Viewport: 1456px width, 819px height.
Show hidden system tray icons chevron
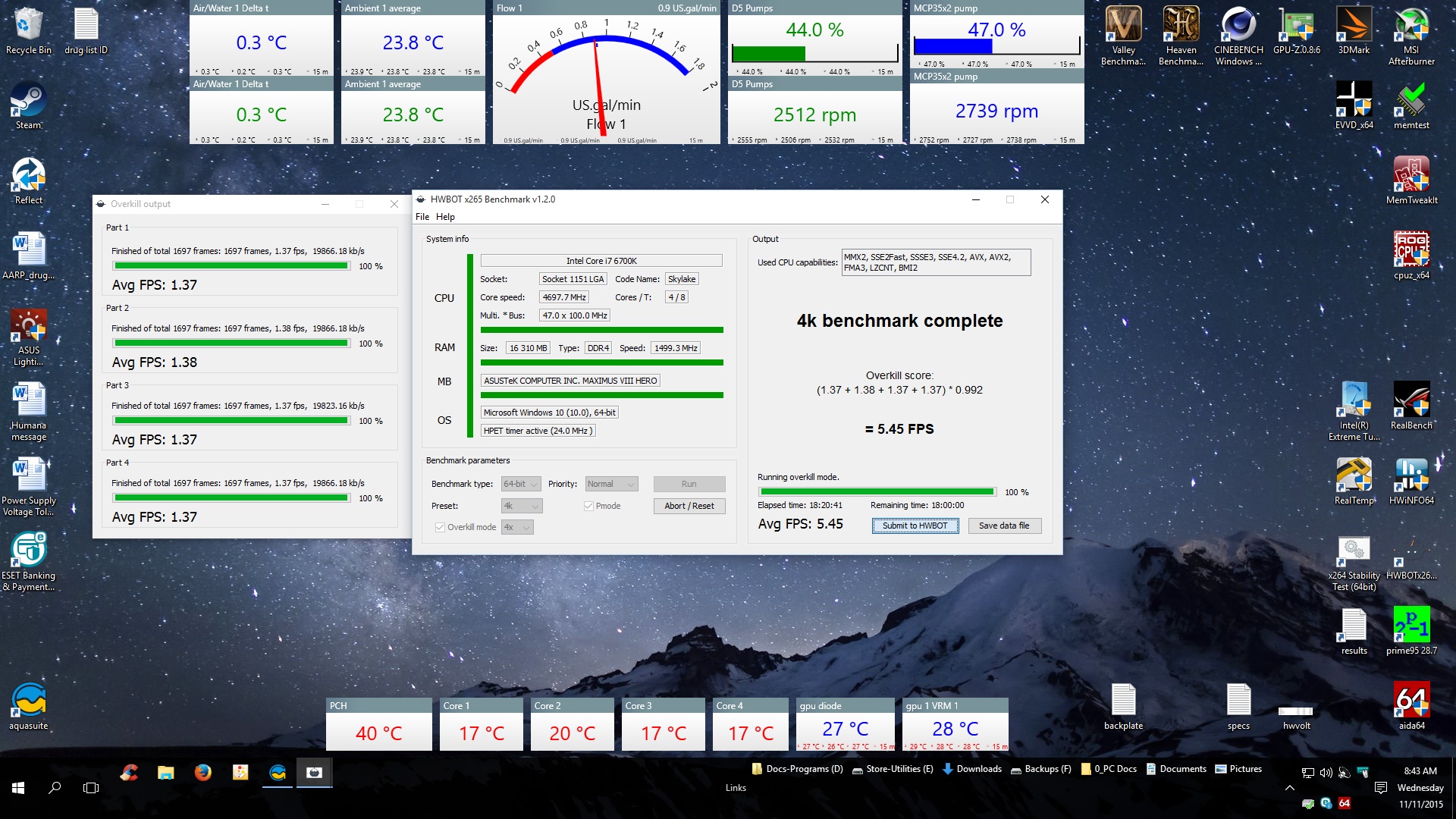pyautogui.click(x=1289, y=788)
